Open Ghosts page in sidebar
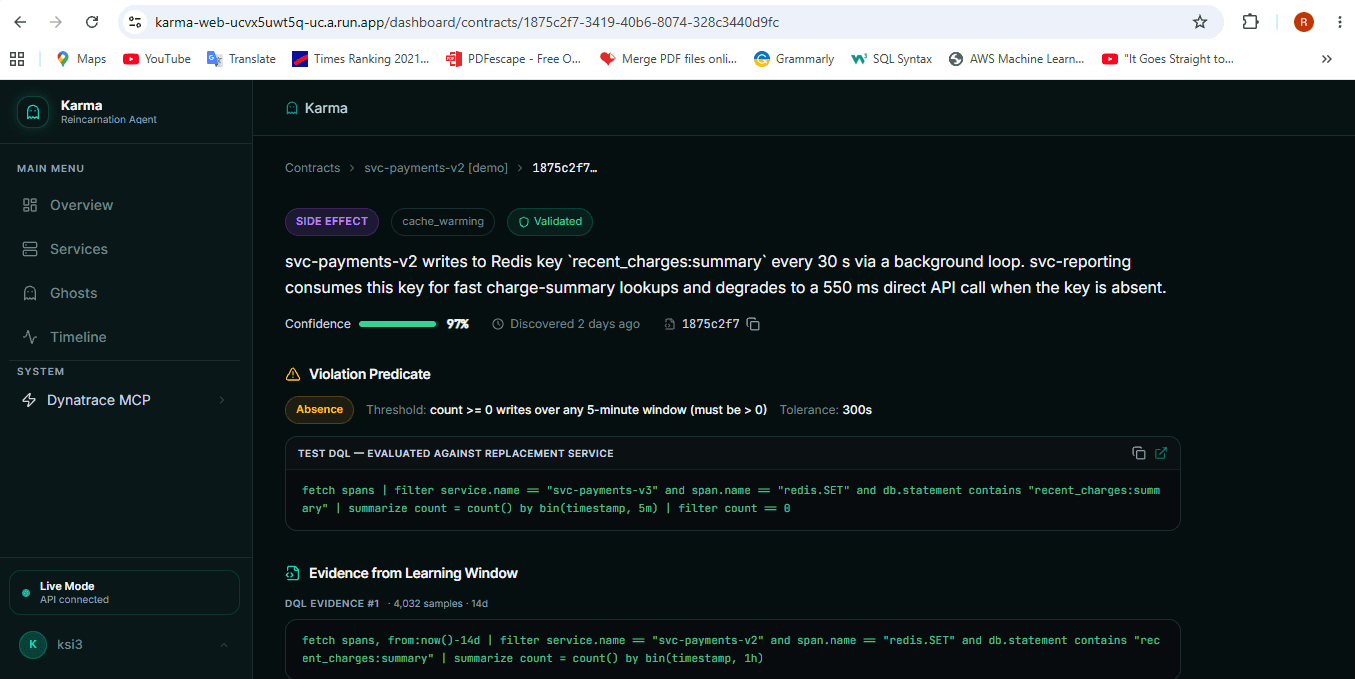1355x679 pixels. pyautogui.click(x=125, y=293)
